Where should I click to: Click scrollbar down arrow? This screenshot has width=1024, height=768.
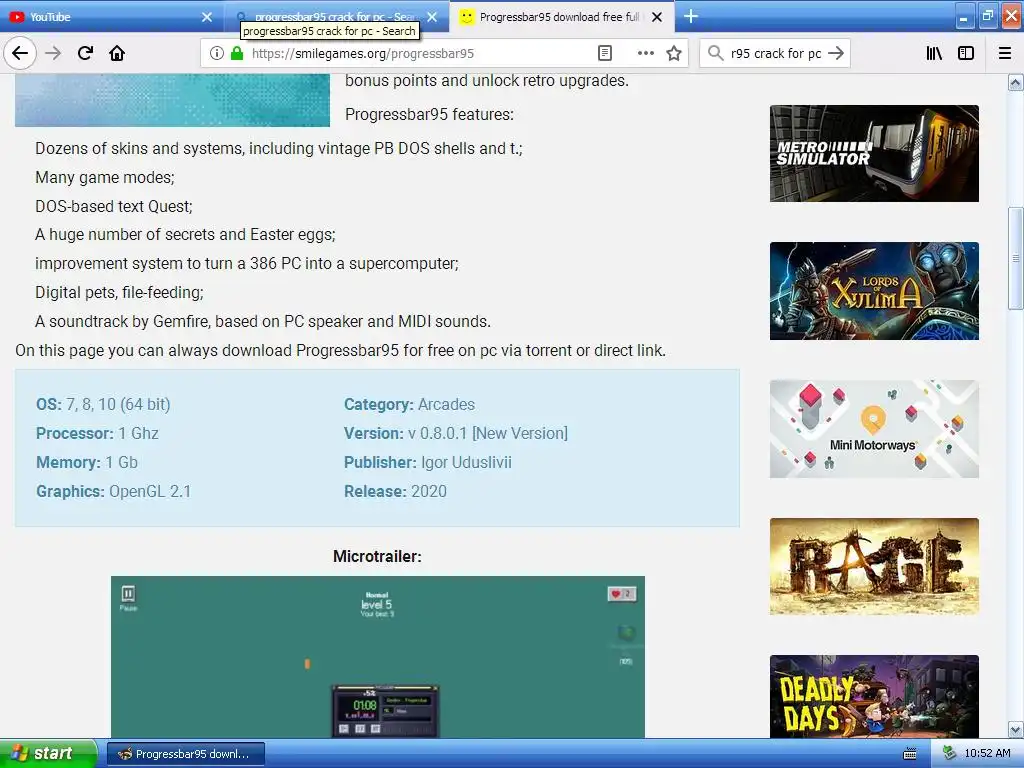pyautogui.click(x=1015, y=729)
